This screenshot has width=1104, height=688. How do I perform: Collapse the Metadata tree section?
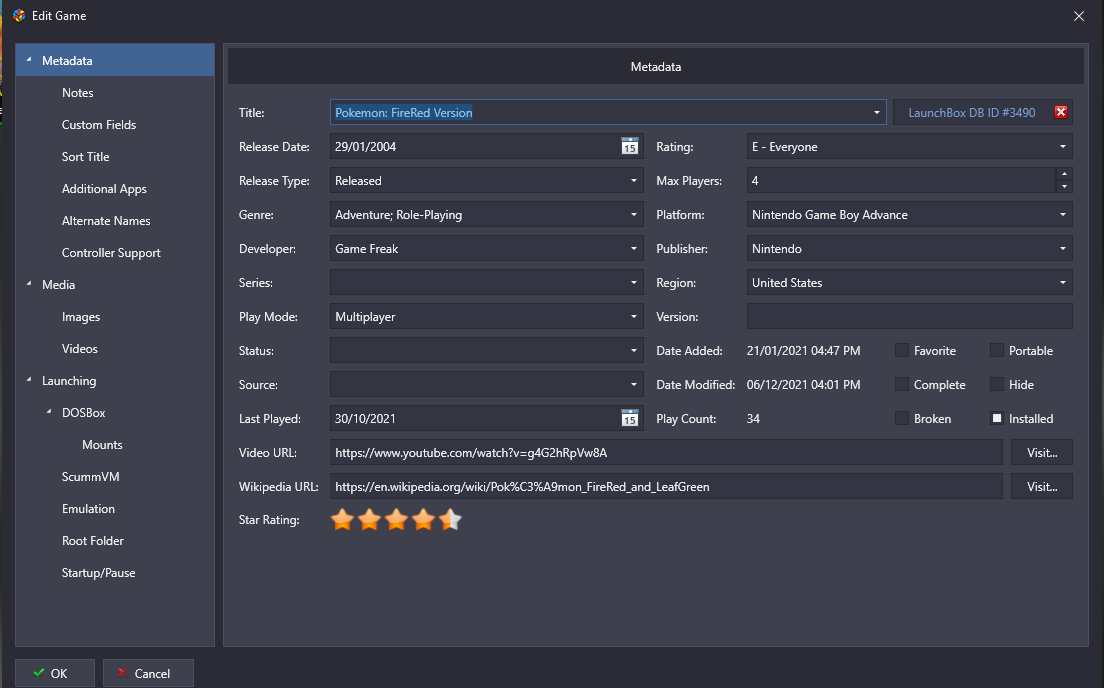pyautogui.click(x=29, y=61)
